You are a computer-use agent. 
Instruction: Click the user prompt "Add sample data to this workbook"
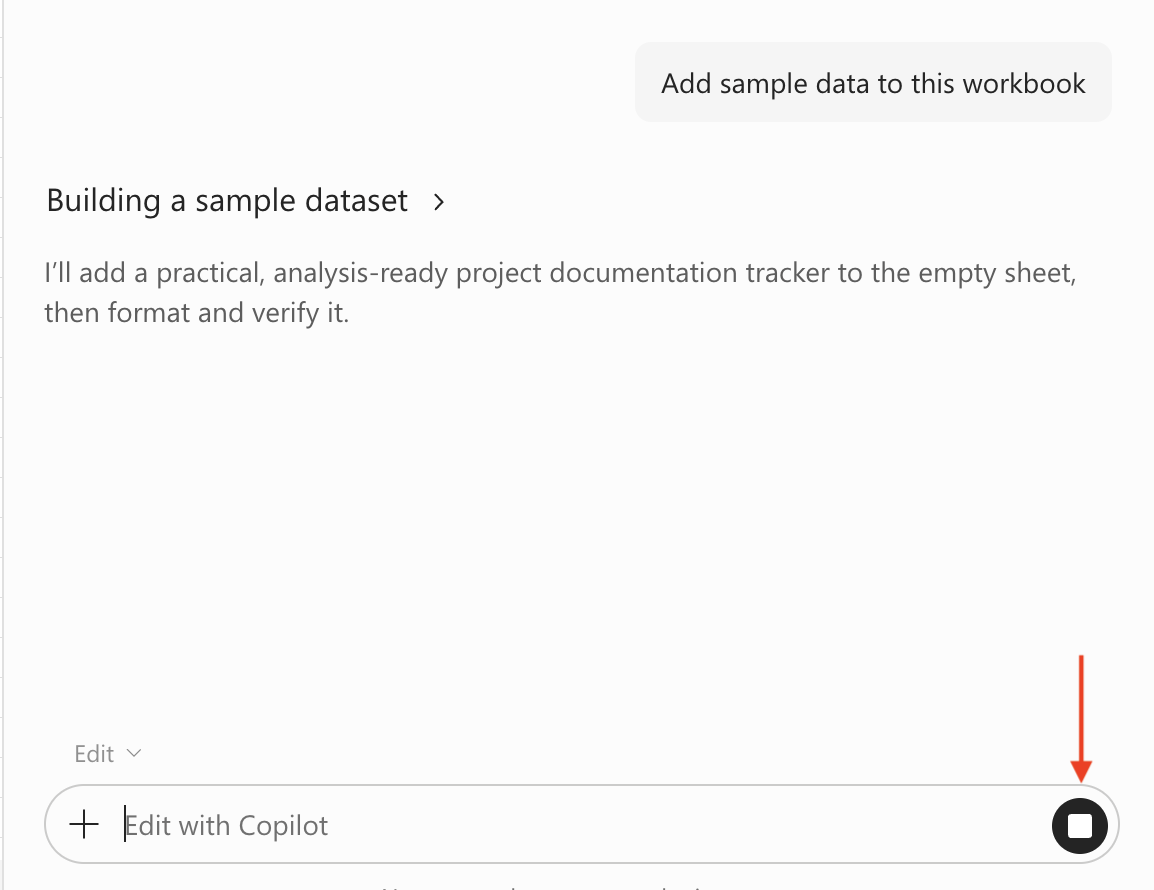coord(873,83)
